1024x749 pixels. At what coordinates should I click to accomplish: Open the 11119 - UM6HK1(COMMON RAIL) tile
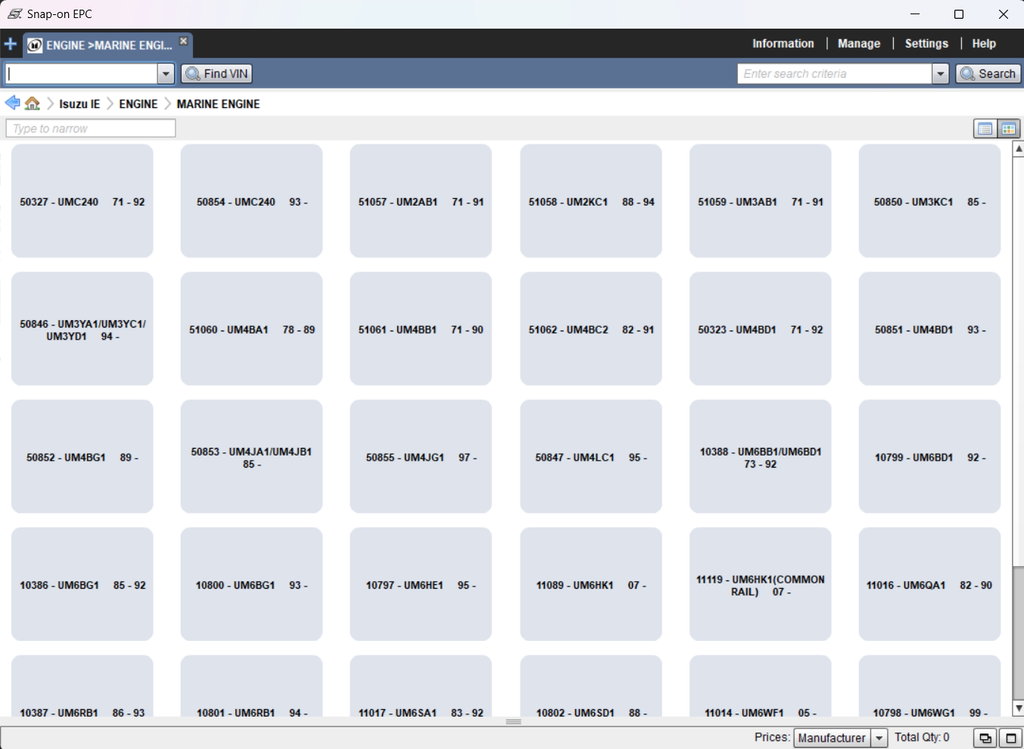pyautogui.click(x=760, y=584)
